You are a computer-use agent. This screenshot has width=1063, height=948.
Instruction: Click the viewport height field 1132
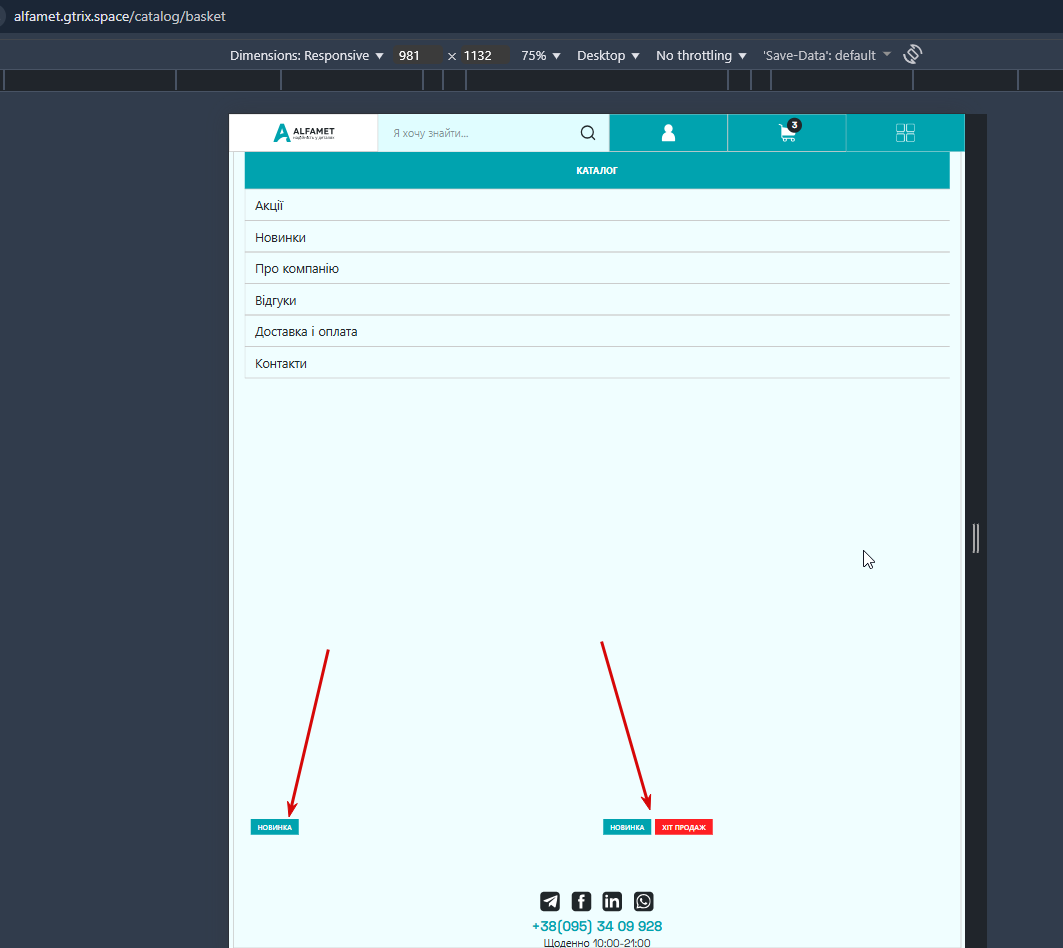pos(484,56)
